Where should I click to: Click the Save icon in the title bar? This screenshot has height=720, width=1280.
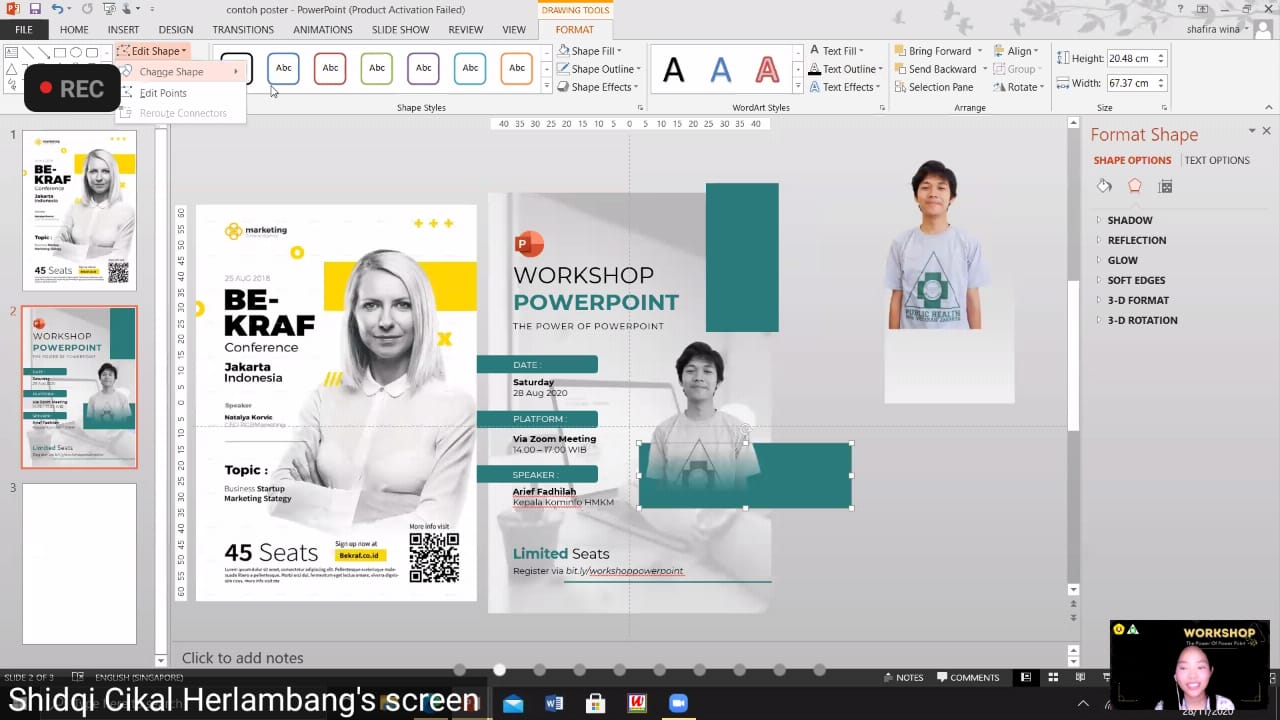coord(35,9)
